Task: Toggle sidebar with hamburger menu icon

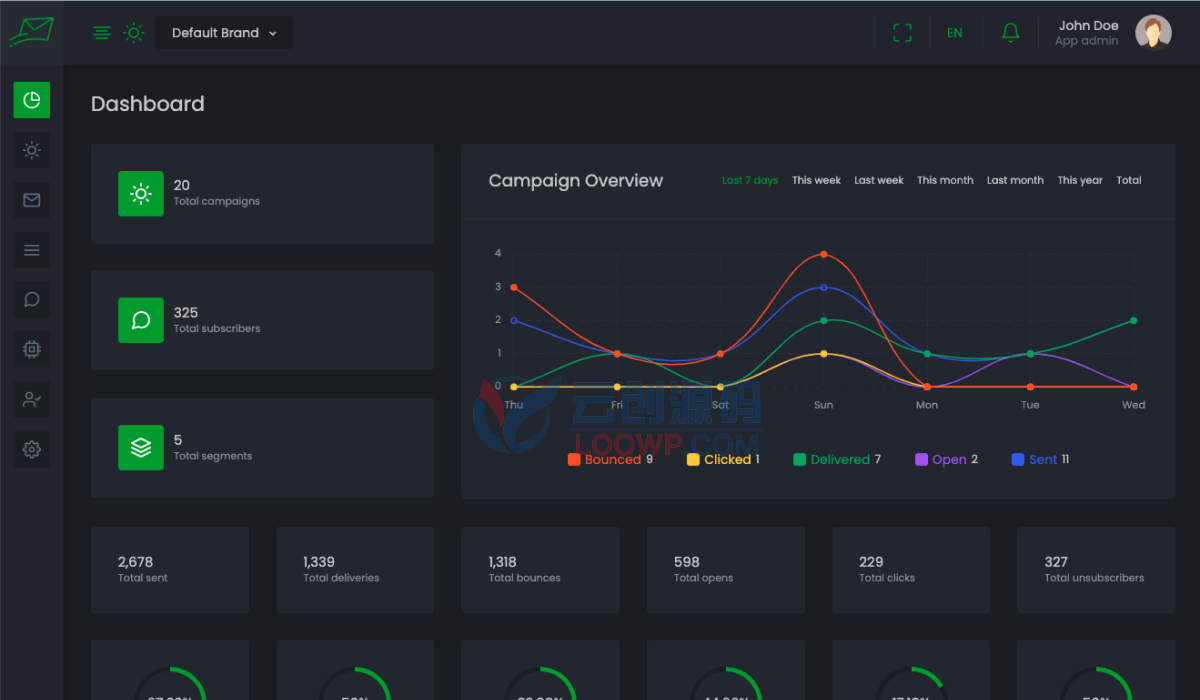Action: tap(101, 33)
